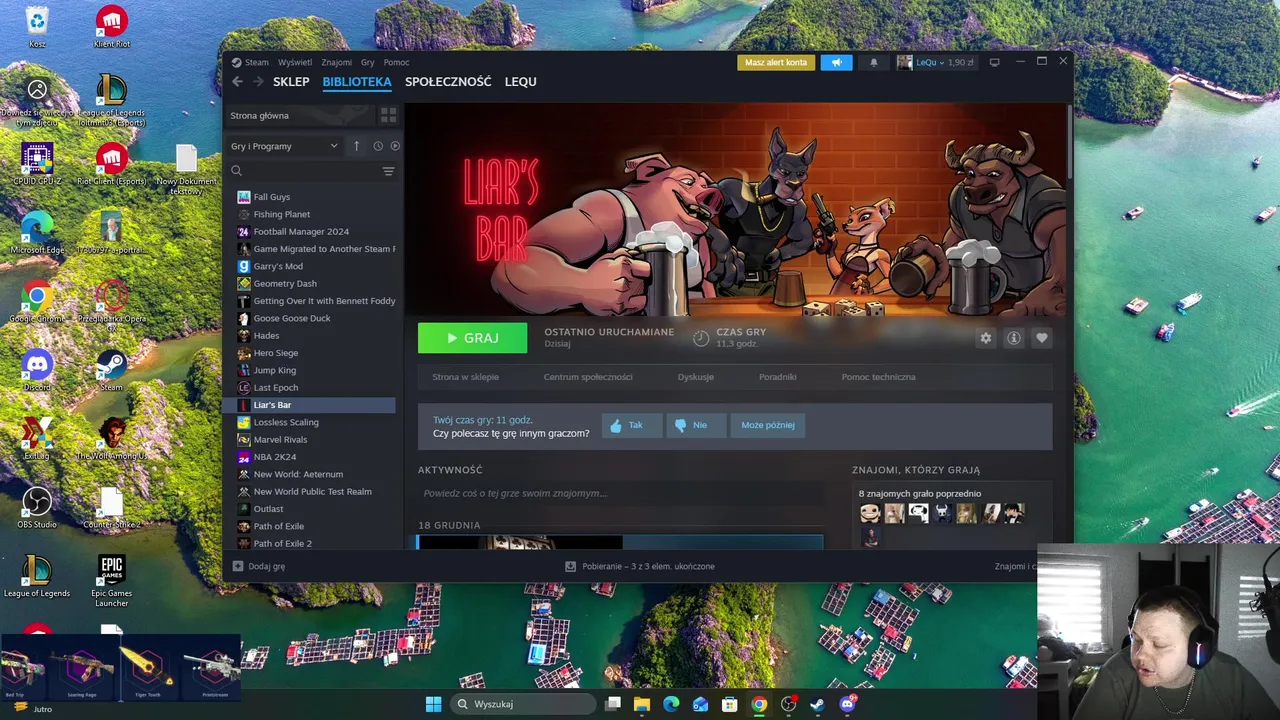Open the OBS Studio desktop shortcut

[x=37, y=509]
